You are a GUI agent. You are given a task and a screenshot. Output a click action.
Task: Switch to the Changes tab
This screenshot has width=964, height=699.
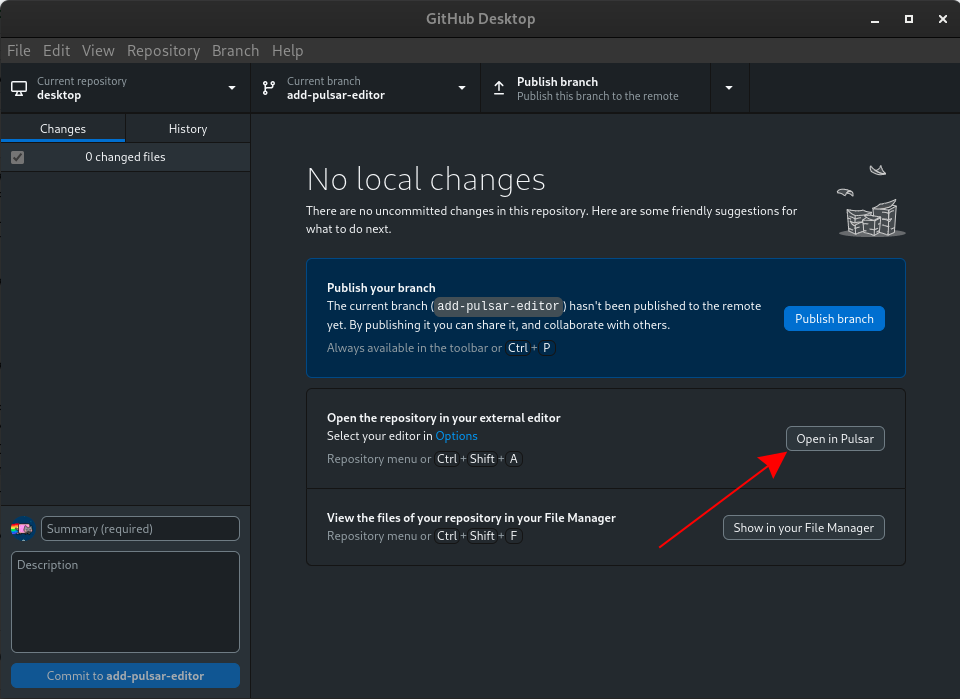63,128
